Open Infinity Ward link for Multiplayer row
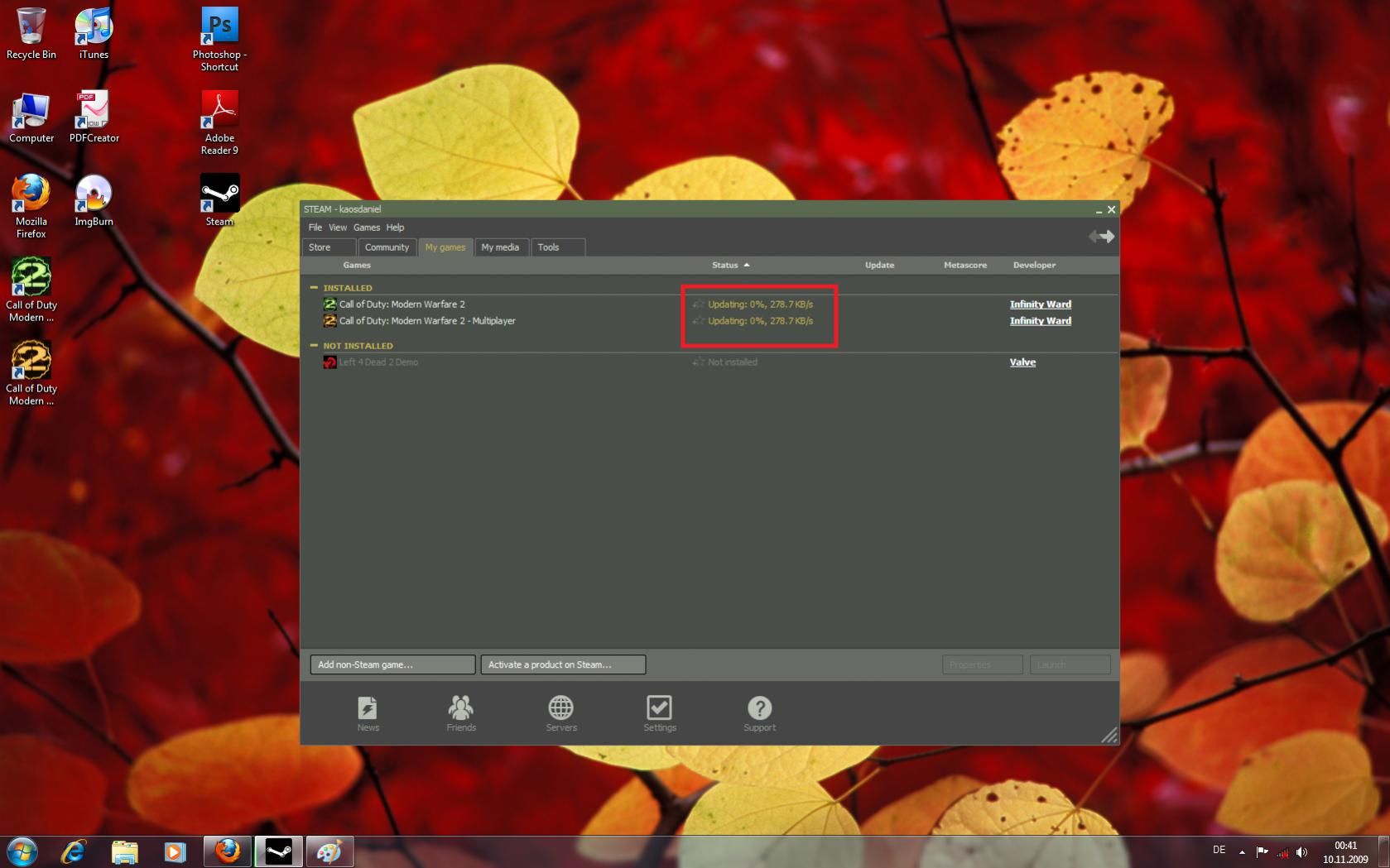Image resolution: width=1390 pixels, height=868 pixels. pos(1041,321)
